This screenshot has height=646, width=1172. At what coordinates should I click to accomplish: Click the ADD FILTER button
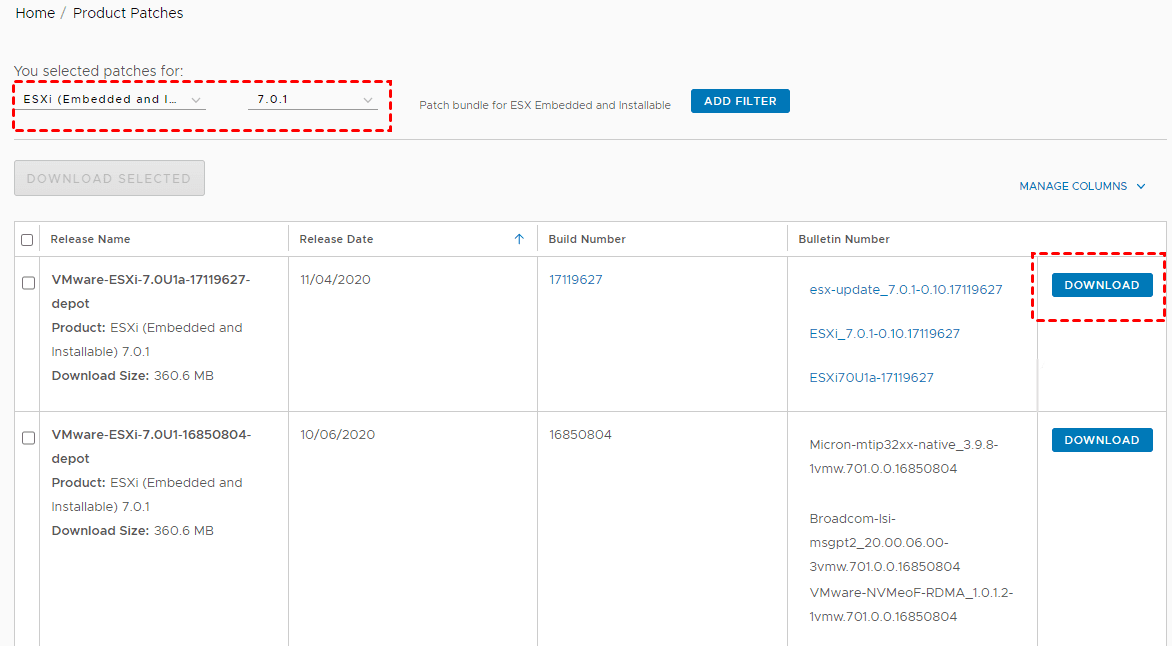(740, 101)
